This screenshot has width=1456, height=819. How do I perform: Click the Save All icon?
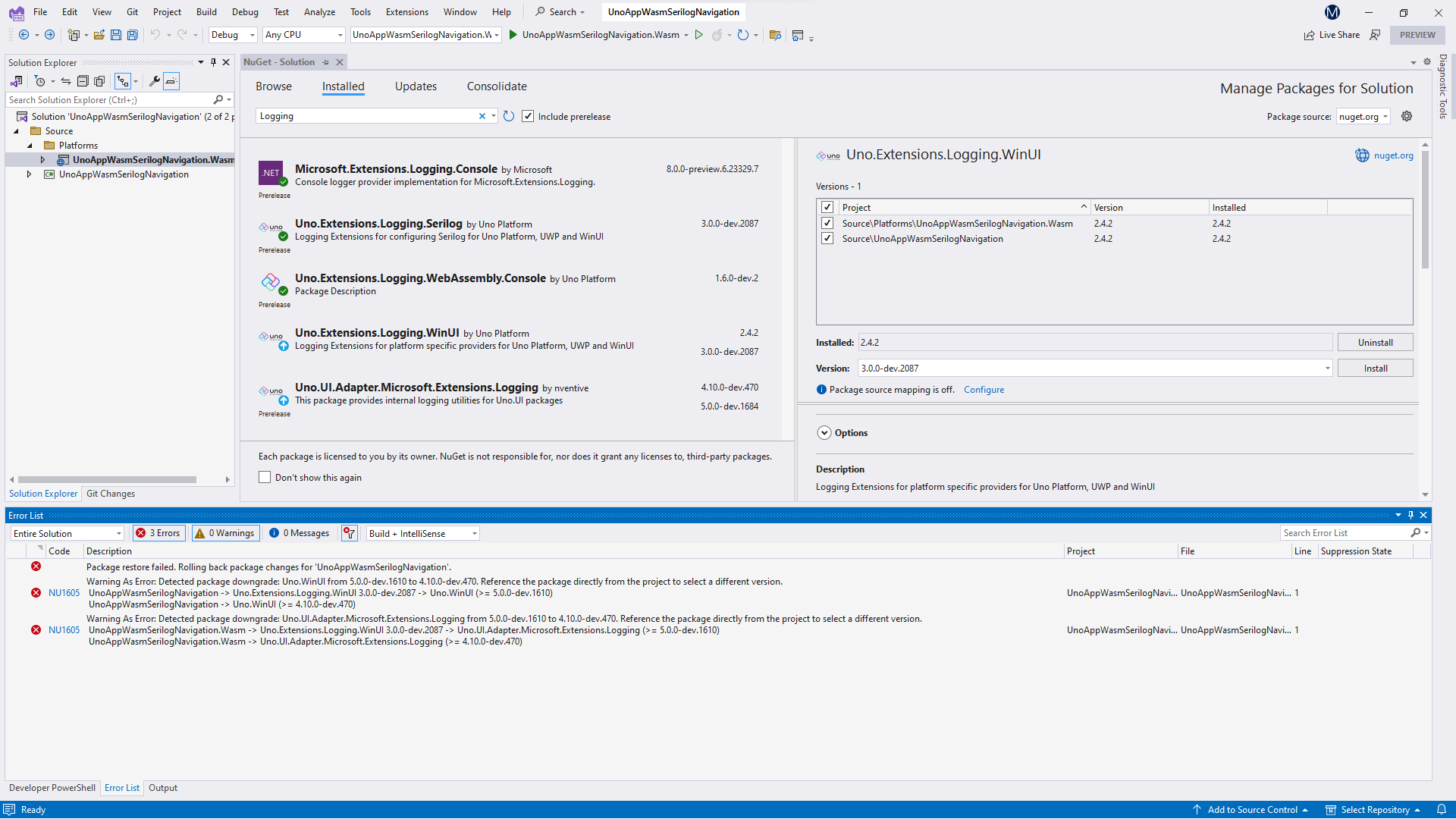132,34
